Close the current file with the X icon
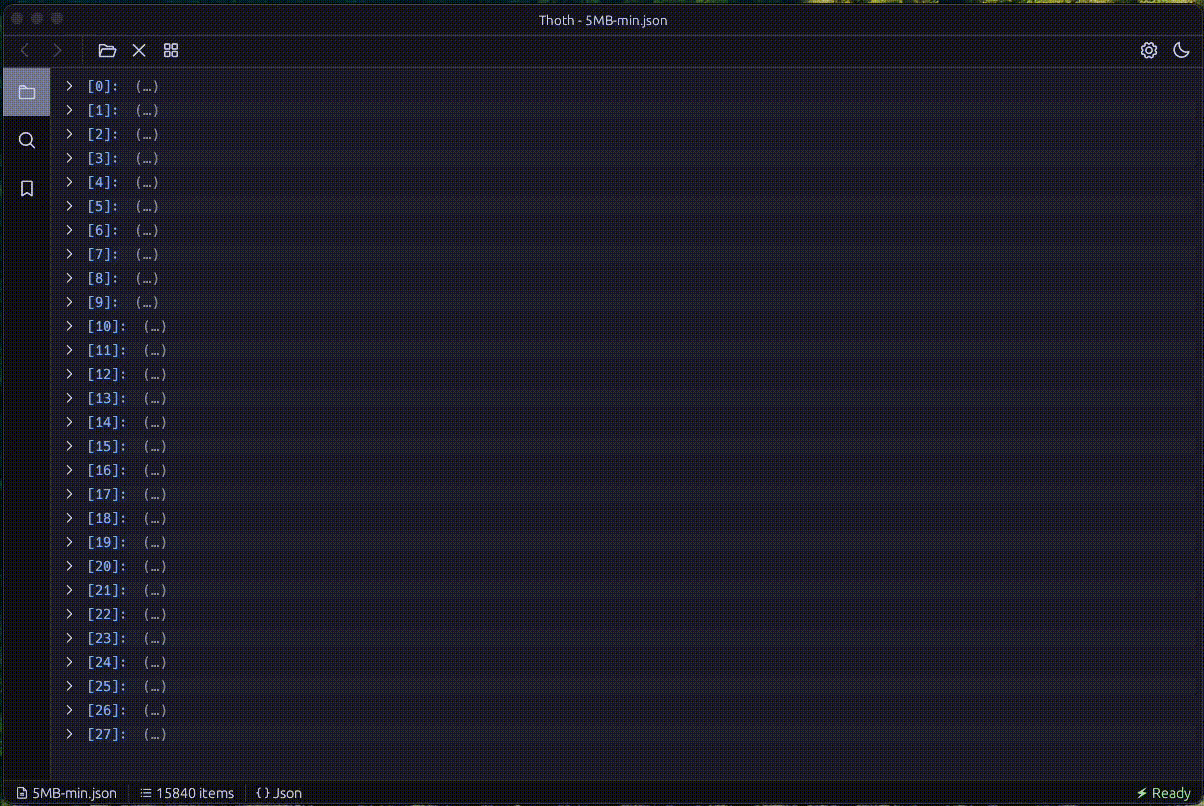Screen dimensions: 1204x806 point(139,50)
